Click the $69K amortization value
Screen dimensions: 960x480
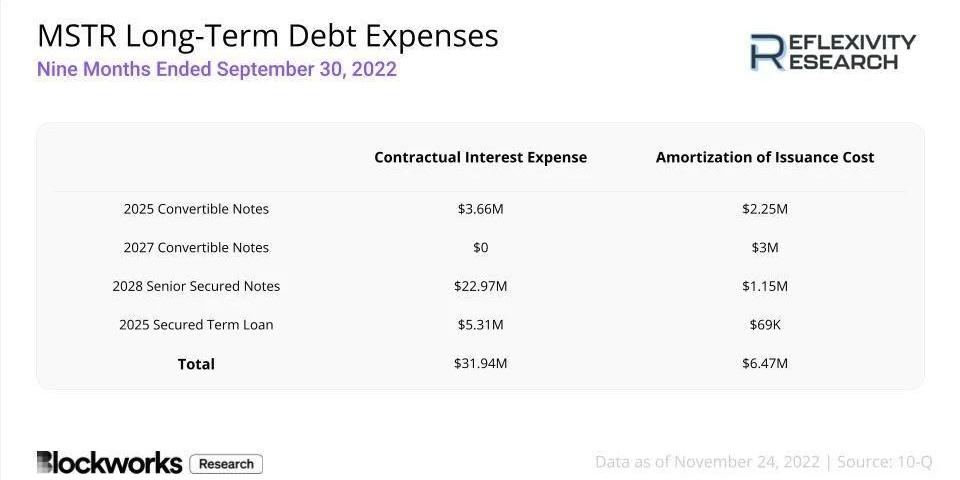(x=765, y=324)
